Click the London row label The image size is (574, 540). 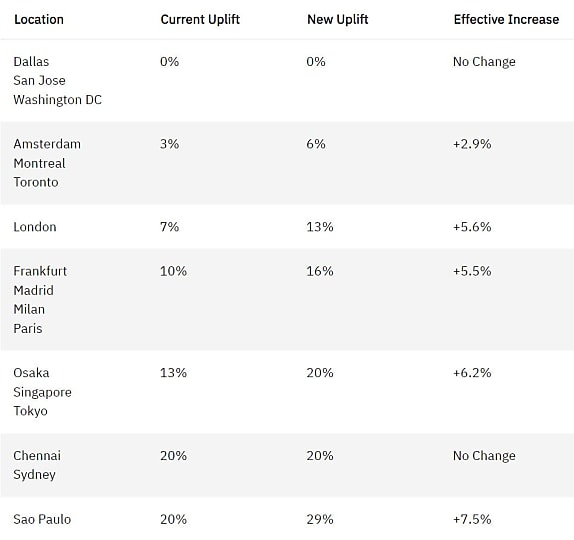(x=35, y=227)
